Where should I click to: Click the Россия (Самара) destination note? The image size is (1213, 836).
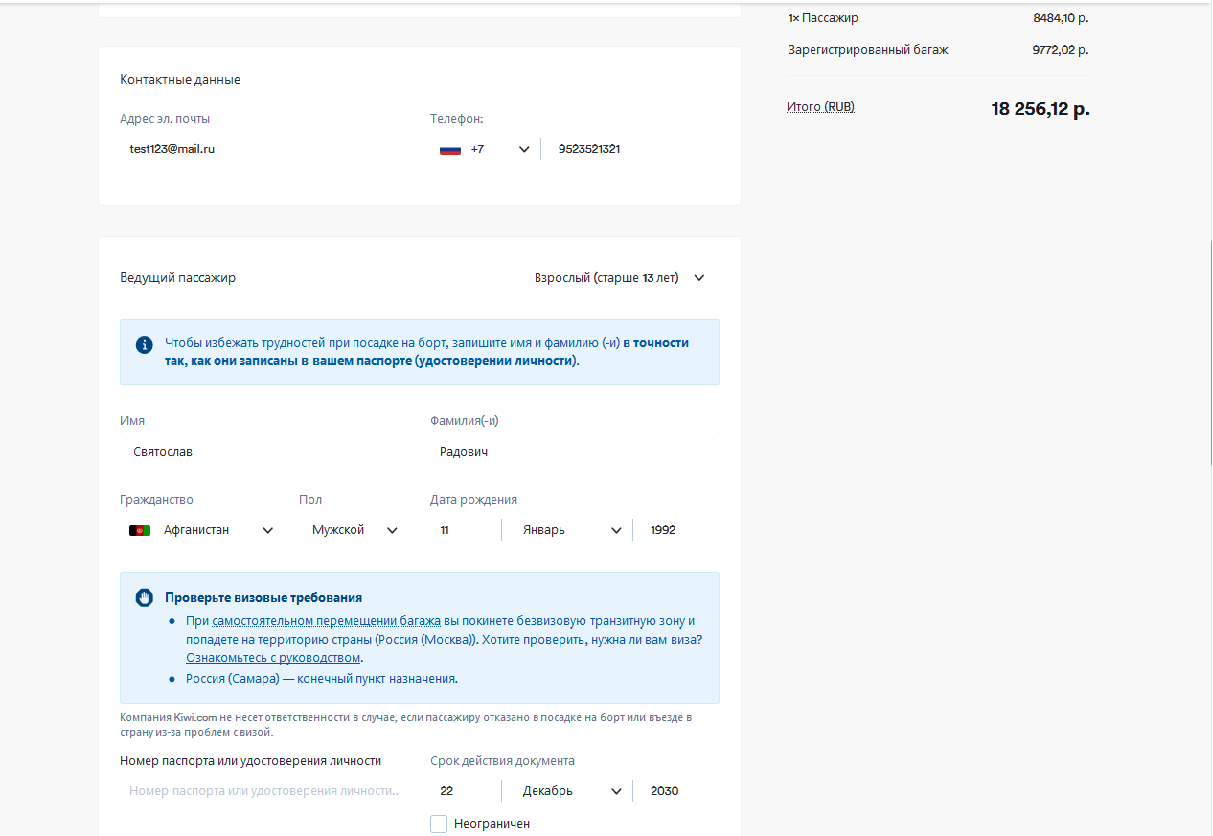321,679
